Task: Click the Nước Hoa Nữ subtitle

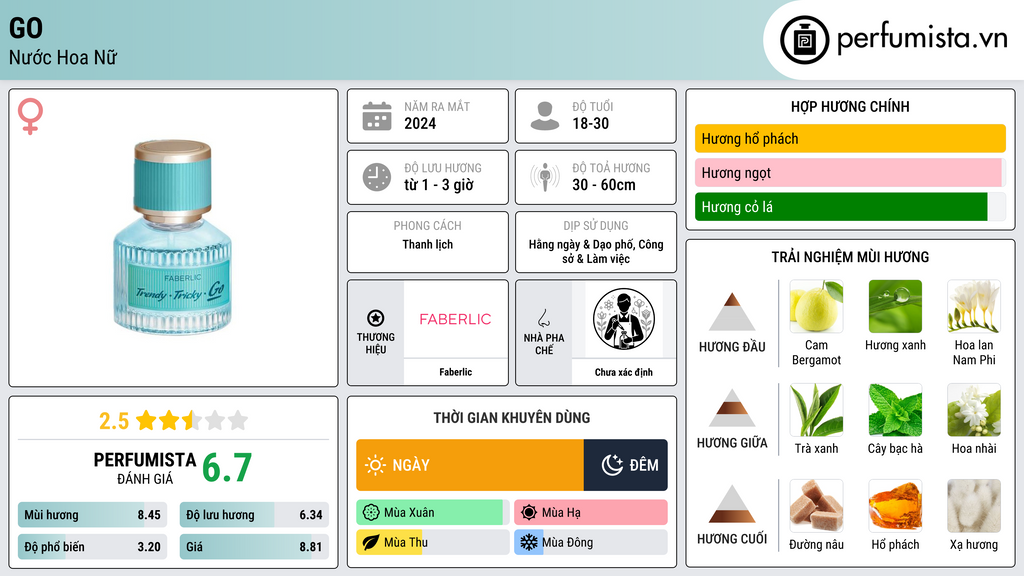Action: coord(63,58)
